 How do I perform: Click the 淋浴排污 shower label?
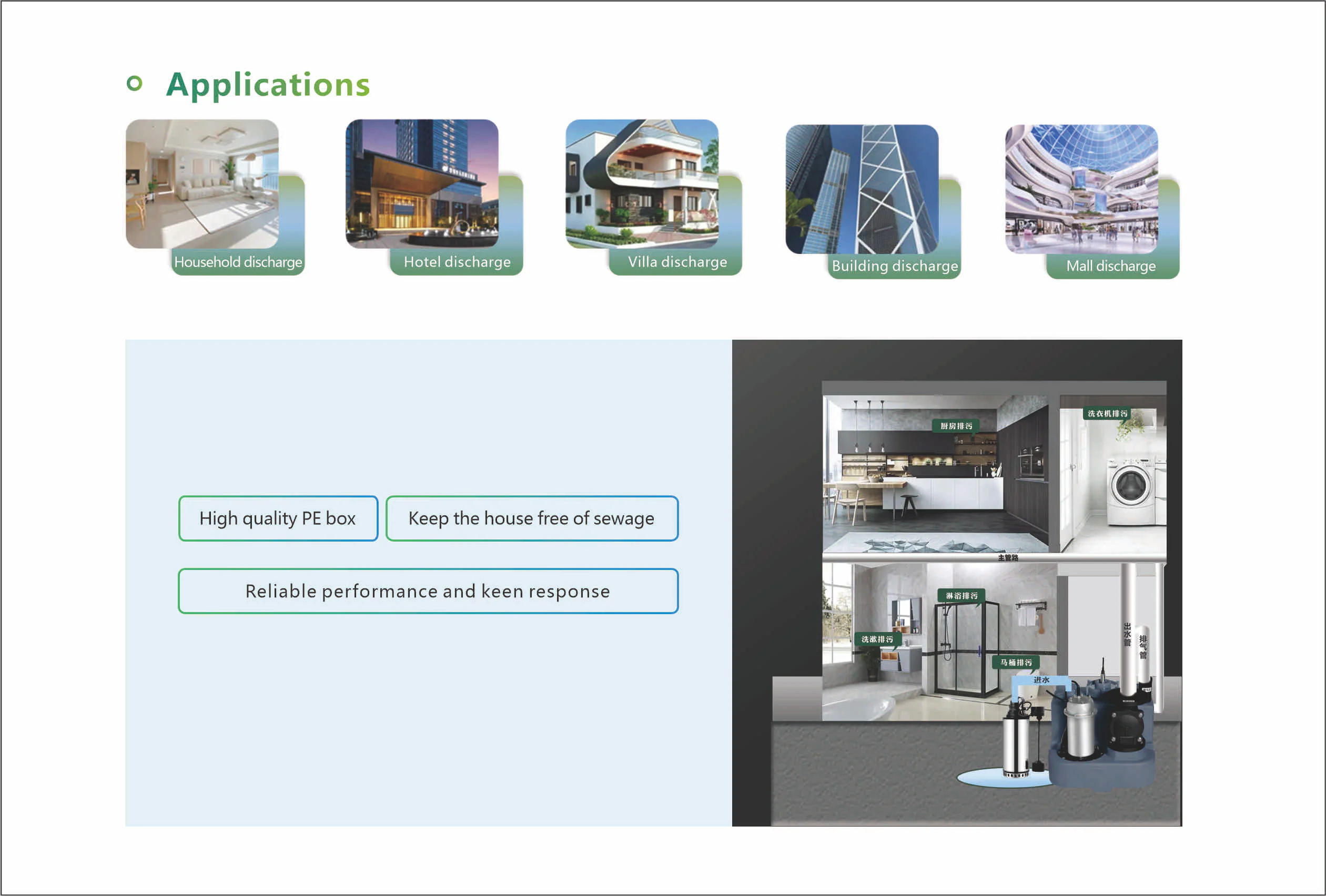[961, 596]
